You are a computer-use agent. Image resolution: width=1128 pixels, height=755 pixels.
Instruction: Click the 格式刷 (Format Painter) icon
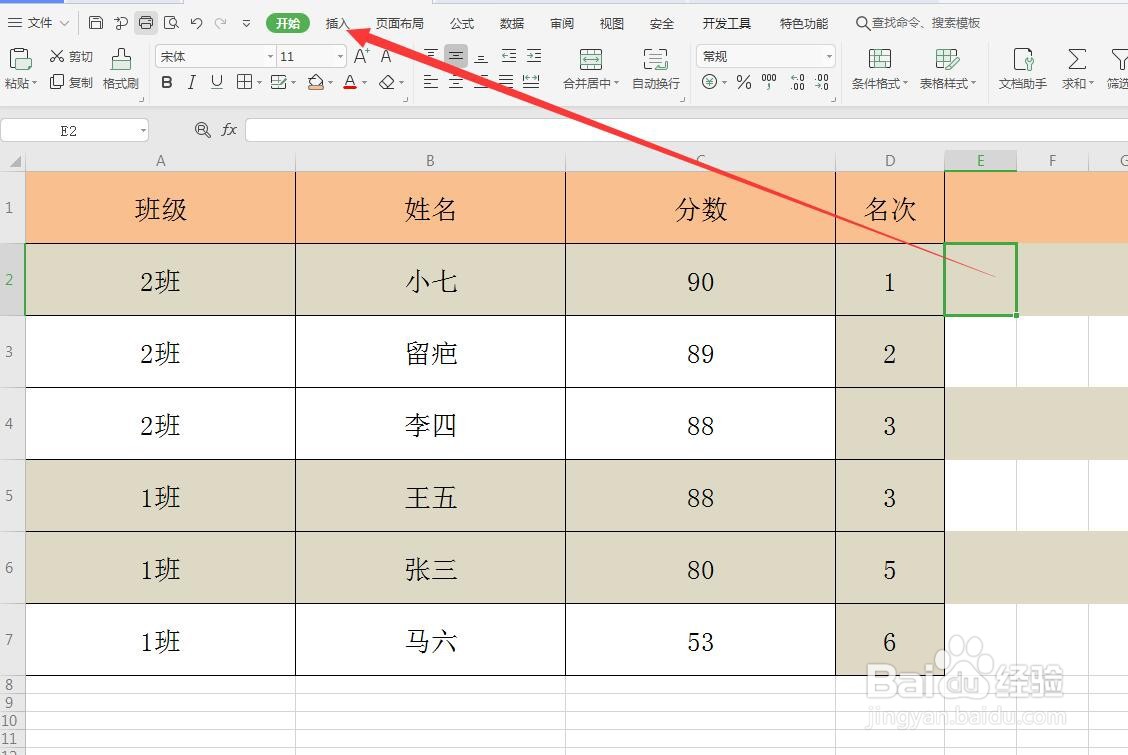pyautogui.click(x=120, y=69)
